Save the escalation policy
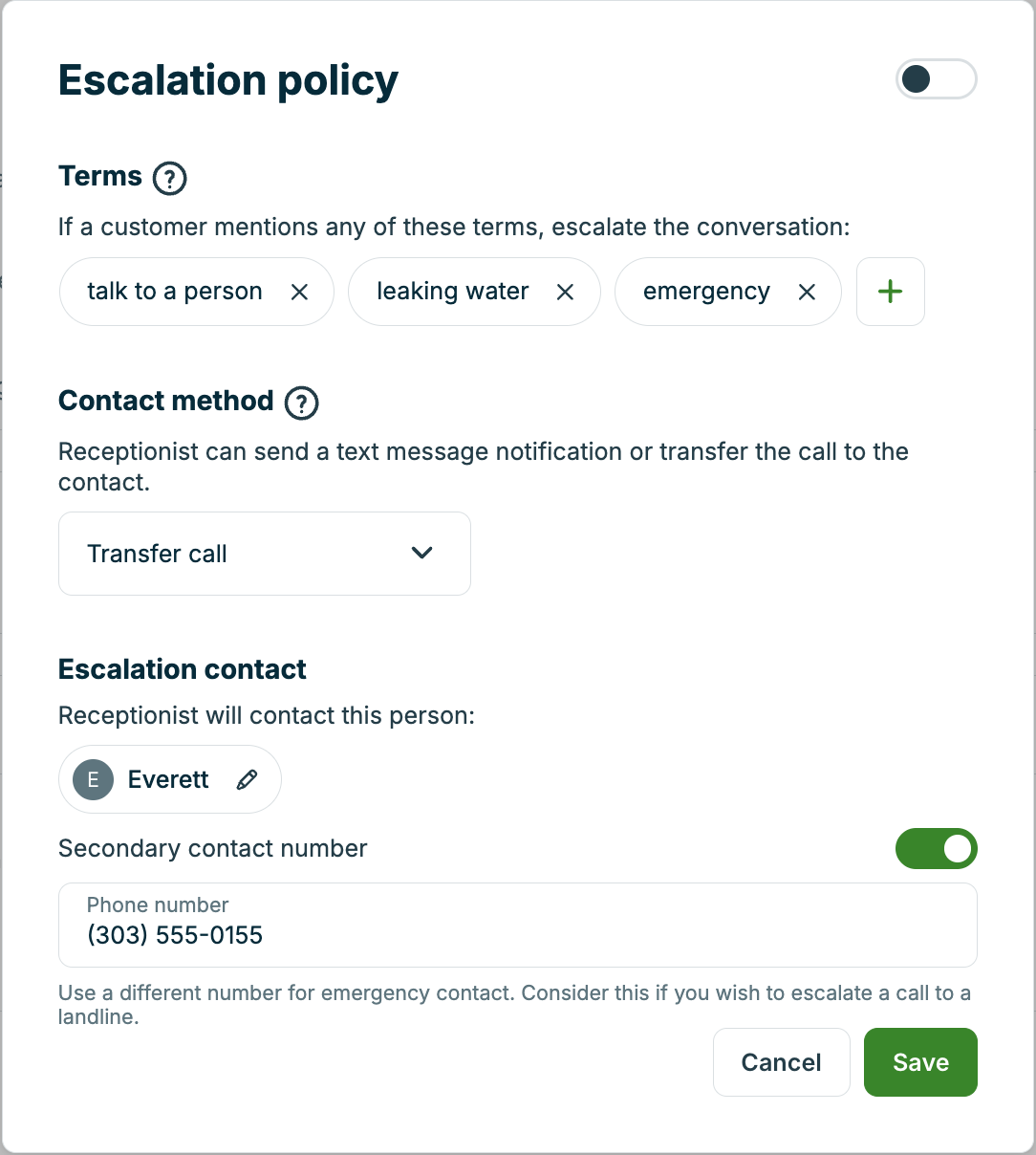Image resolution: width=1036 pixels, height=1155 pixels. pos(919,1061)
